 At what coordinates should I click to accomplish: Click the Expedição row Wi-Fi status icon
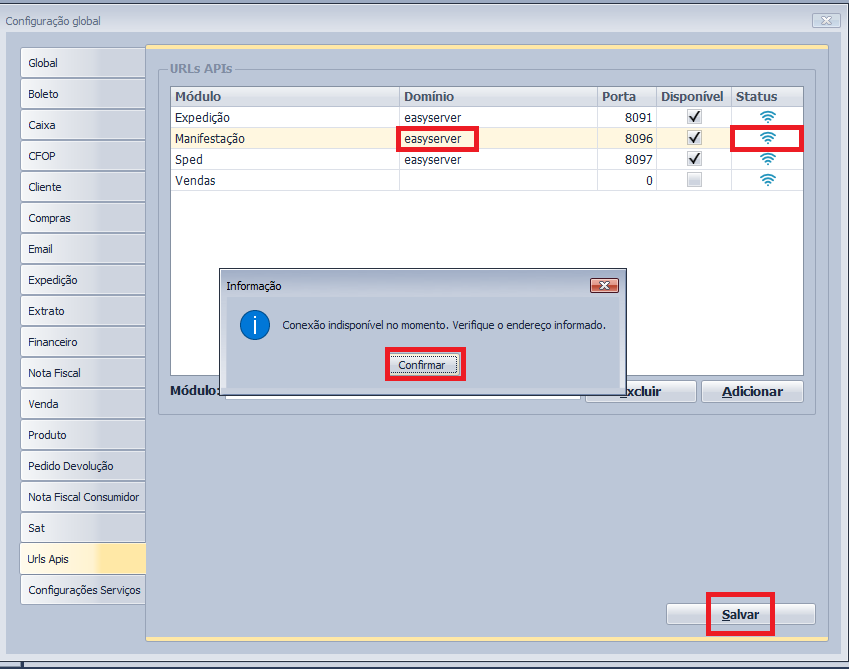tap(767, 117)
